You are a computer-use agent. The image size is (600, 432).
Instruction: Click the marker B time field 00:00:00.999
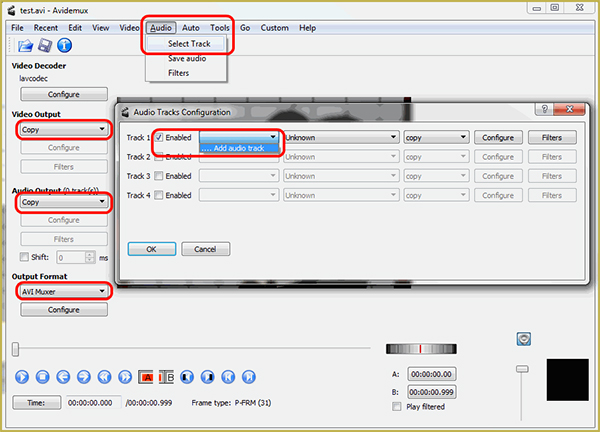(432, 392)
